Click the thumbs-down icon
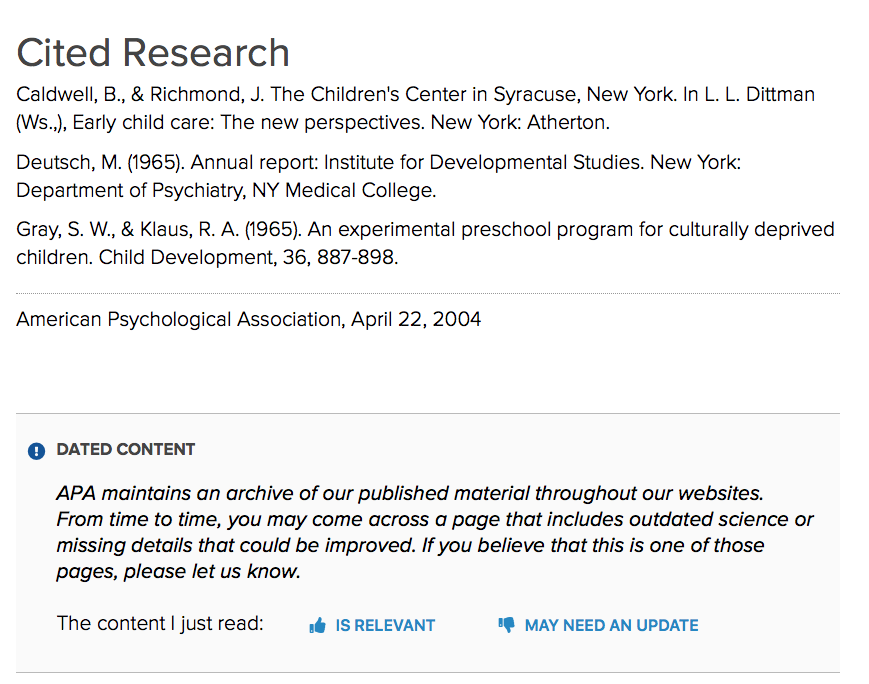This screenshot has width=869, height=684. pos(506,625)
